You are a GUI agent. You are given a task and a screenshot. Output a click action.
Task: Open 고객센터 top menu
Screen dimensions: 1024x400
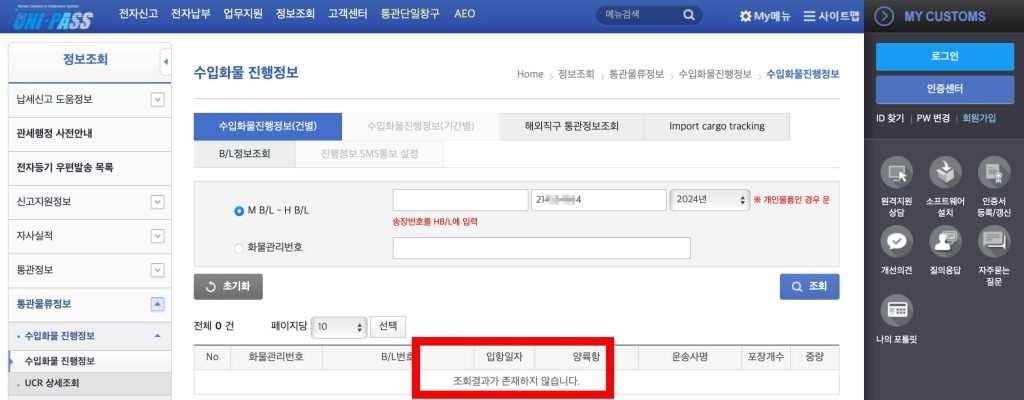click(347, 14)
